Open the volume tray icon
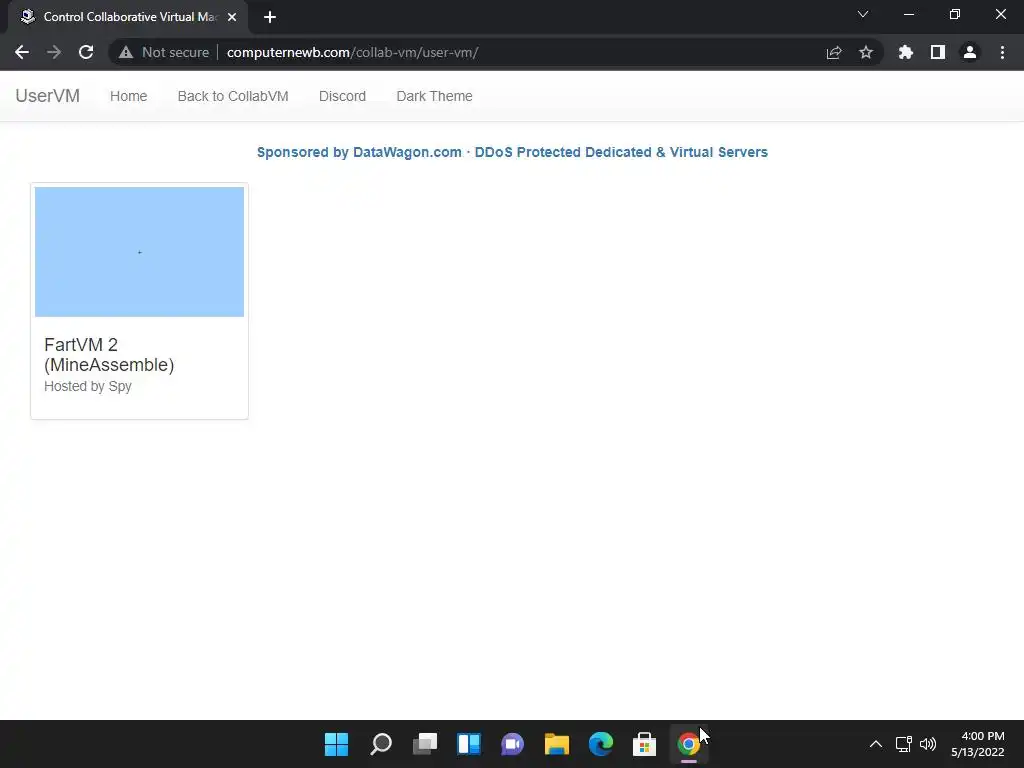The width and height of the screenshot is (1024, 768). (x=928, y=744)
